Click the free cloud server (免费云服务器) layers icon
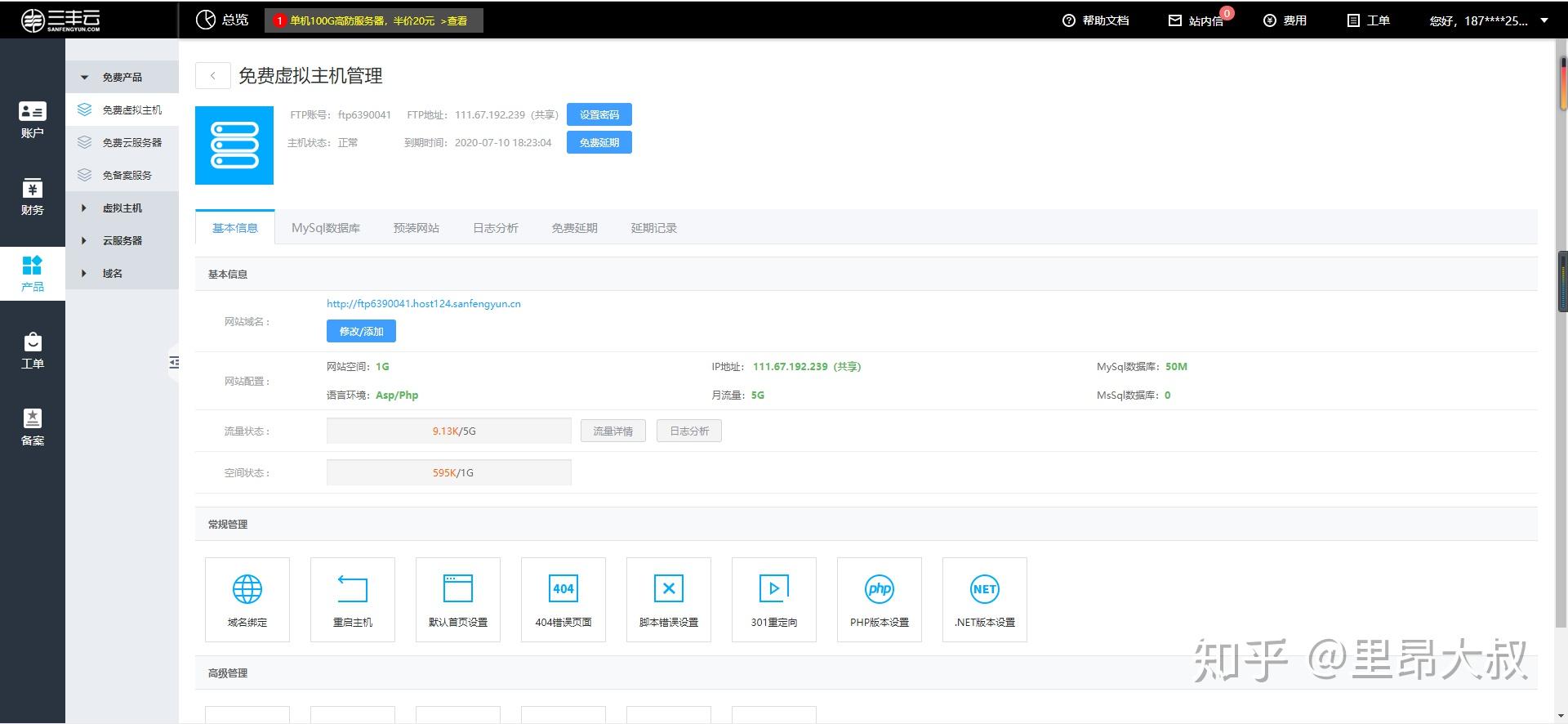The image size is (1568, 724). tap(84, 142)
